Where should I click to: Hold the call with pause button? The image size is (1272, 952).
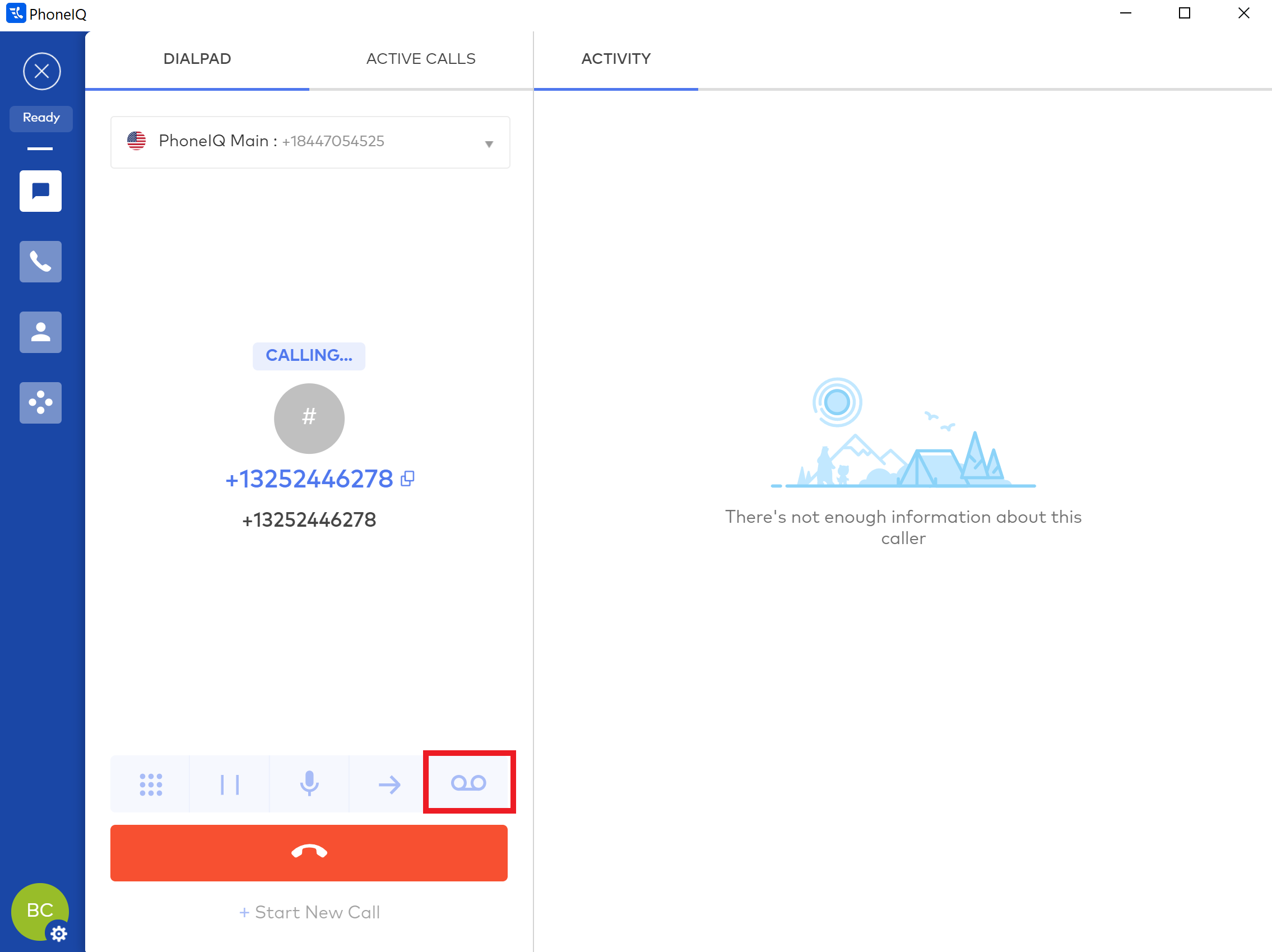229,784
